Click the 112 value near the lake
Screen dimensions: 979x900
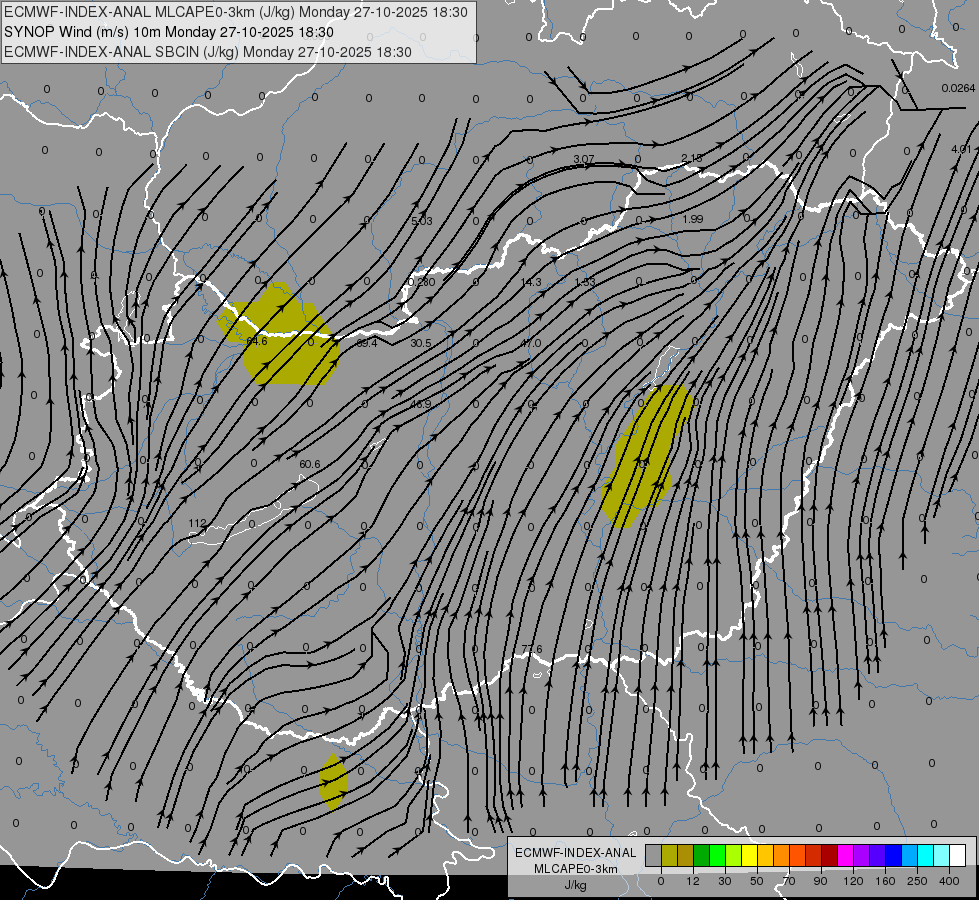click(197, 523)
